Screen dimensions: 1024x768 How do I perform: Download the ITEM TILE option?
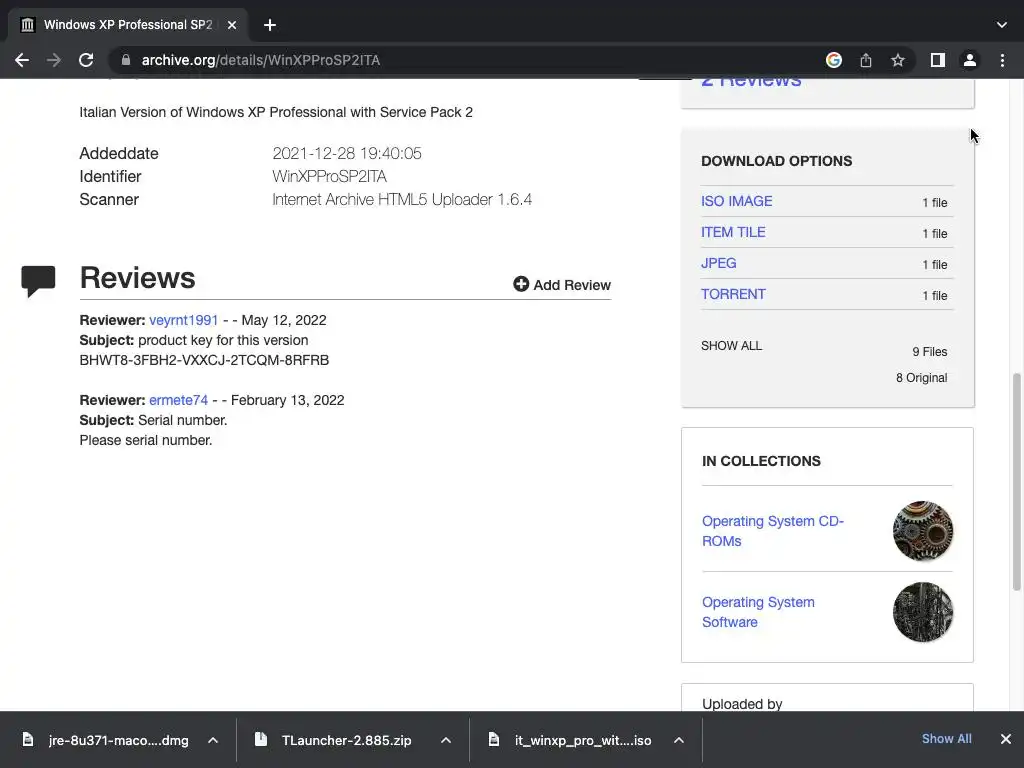(733, 232)
